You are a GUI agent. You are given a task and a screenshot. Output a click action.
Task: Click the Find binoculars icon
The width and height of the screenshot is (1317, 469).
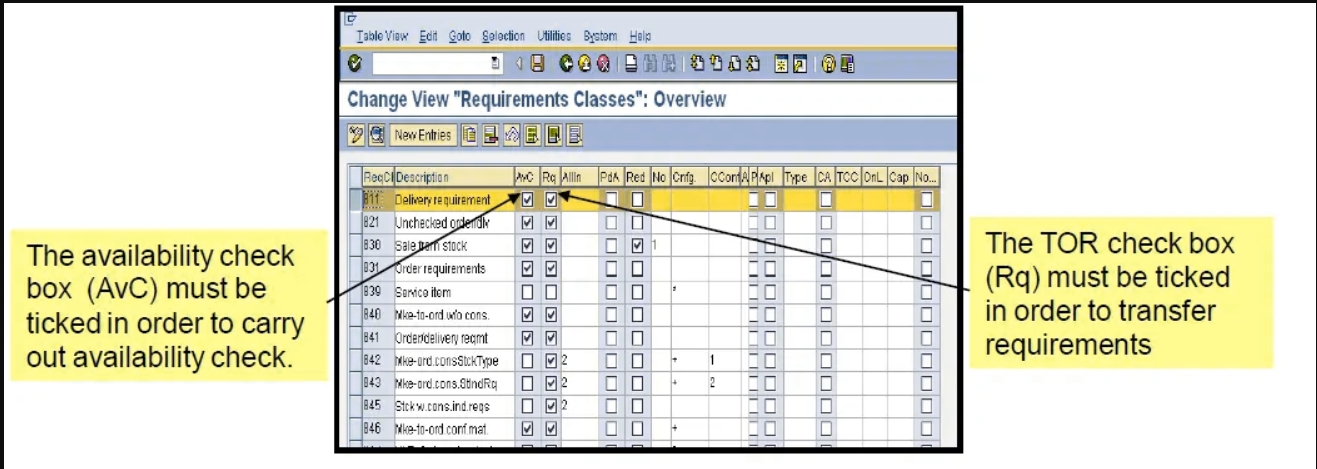pos(650,64)
